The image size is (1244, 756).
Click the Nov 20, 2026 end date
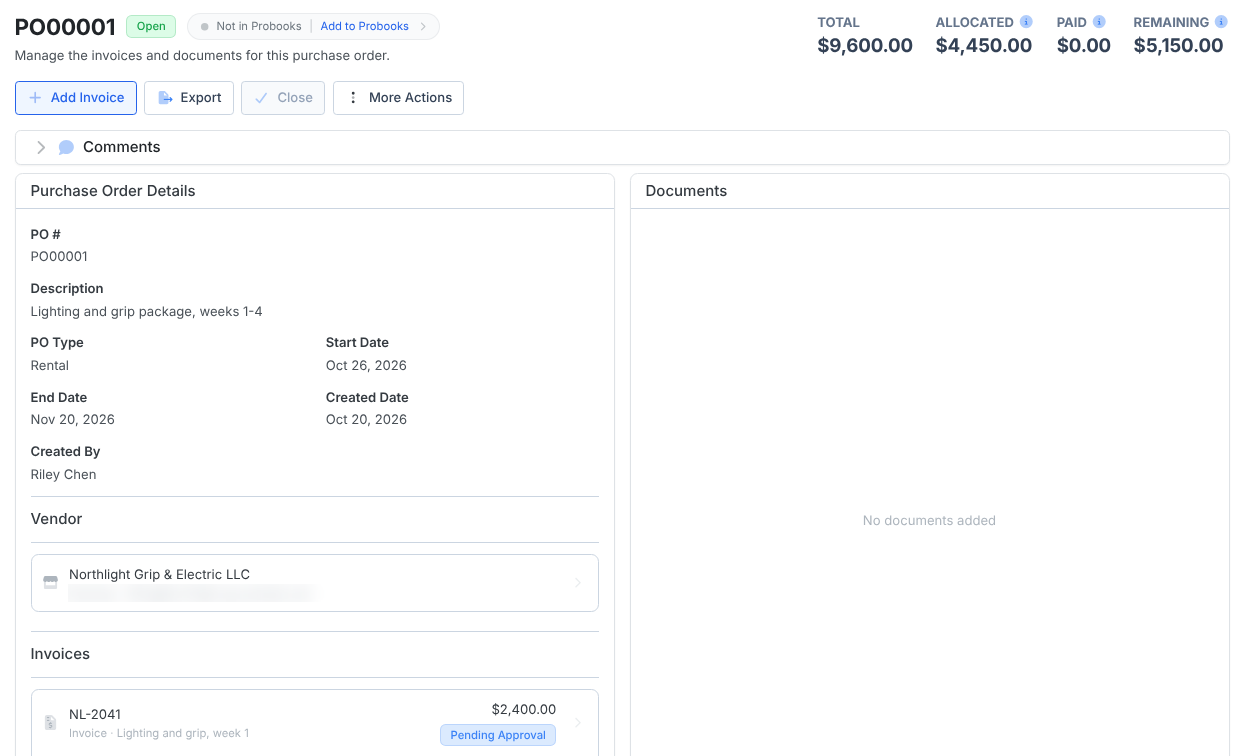[73, 420]
